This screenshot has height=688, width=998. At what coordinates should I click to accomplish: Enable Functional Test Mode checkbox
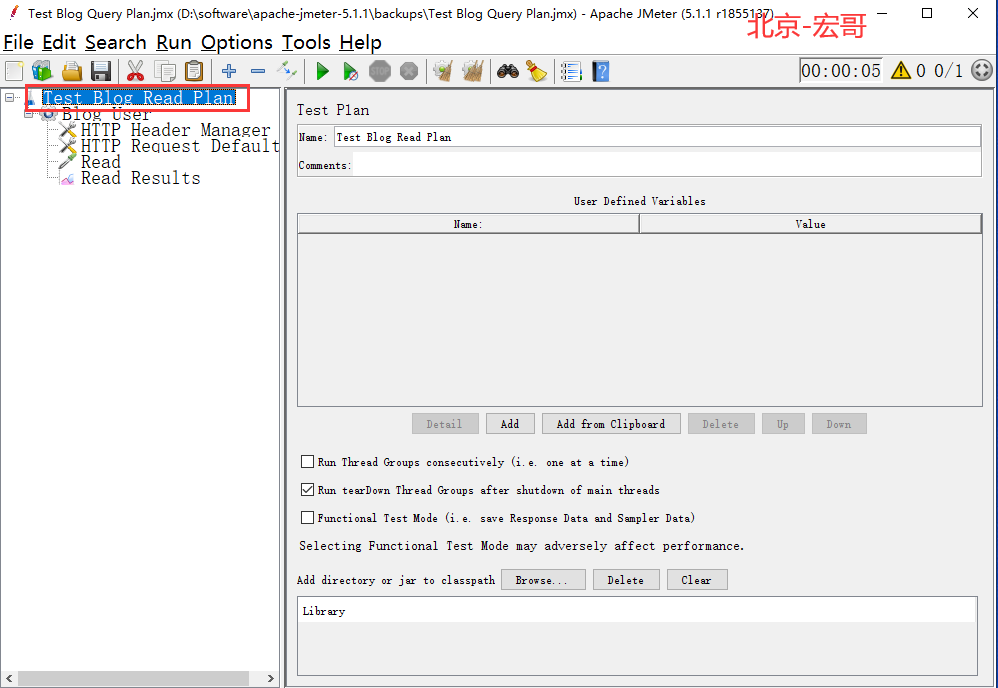307,517
